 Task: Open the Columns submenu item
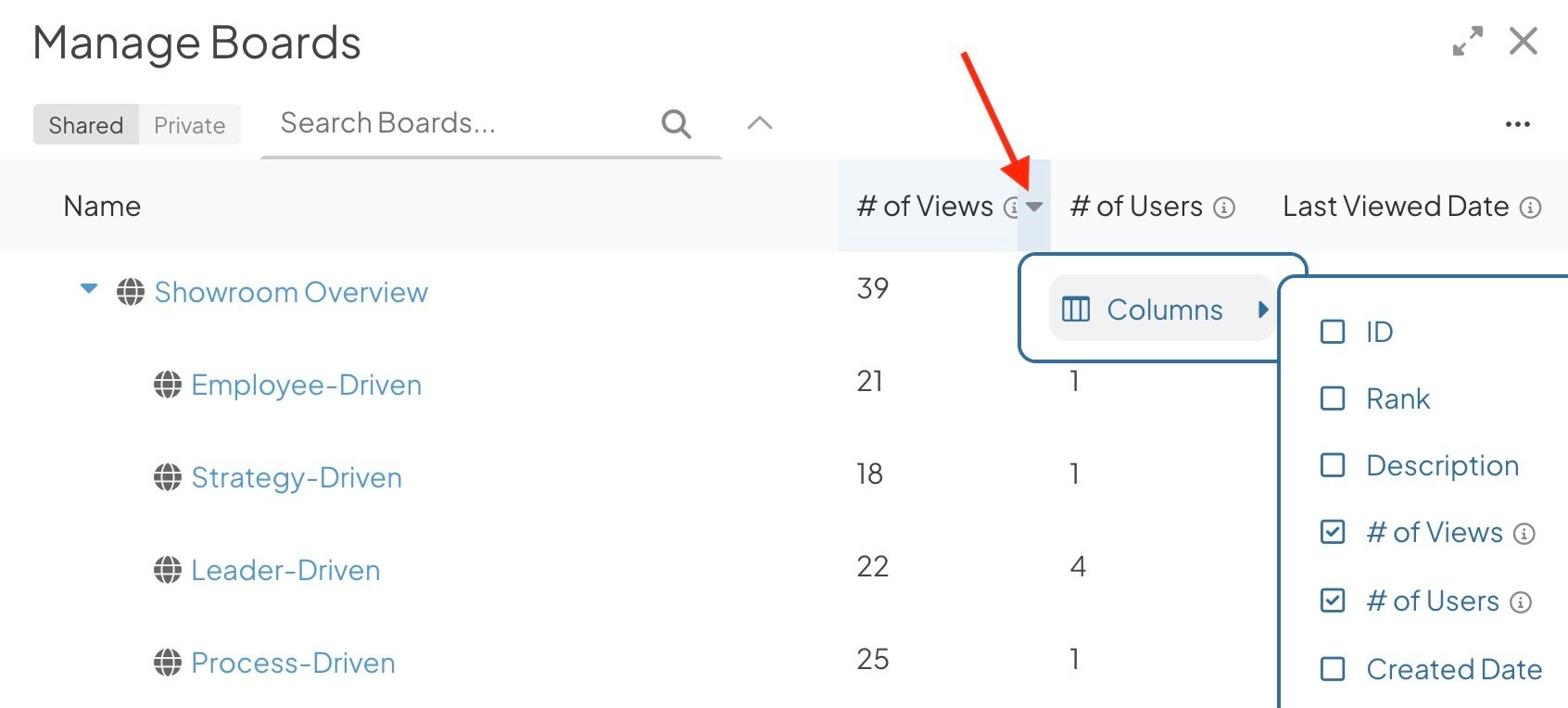pyautogui.click(x=1164, y=310)
